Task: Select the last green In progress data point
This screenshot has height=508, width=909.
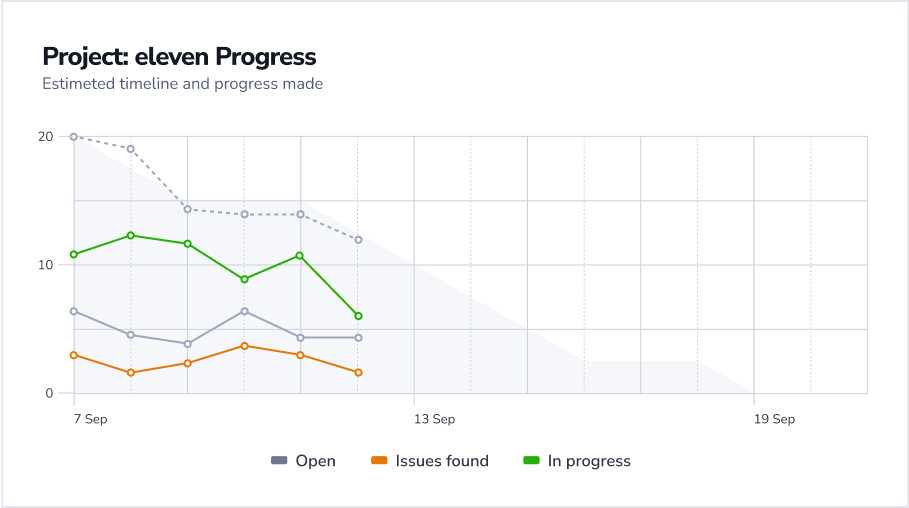Action: (x=358, y=316)
